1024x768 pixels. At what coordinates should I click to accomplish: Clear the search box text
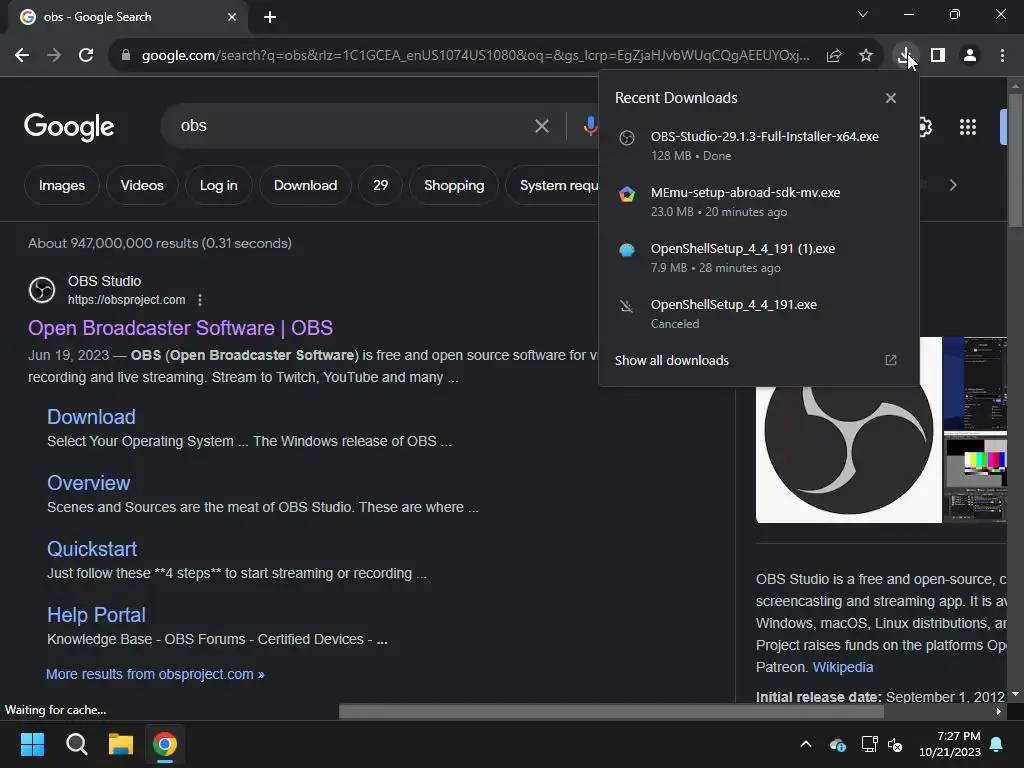coord(541,126)
